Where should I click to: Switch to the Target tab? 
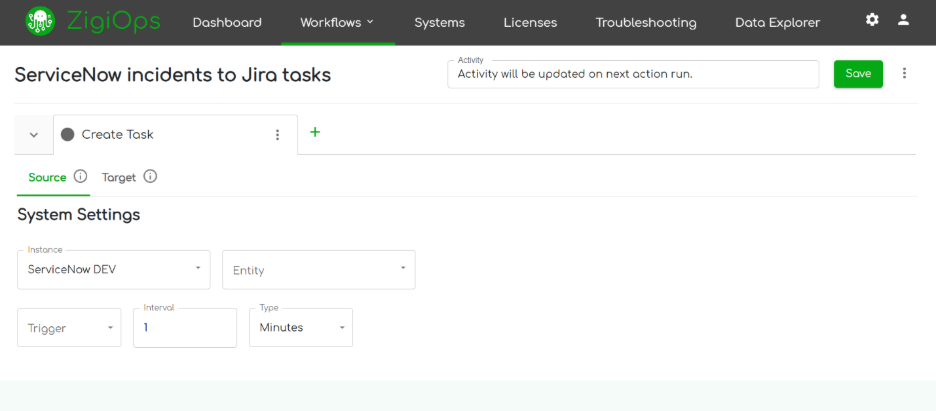(119, 177)
